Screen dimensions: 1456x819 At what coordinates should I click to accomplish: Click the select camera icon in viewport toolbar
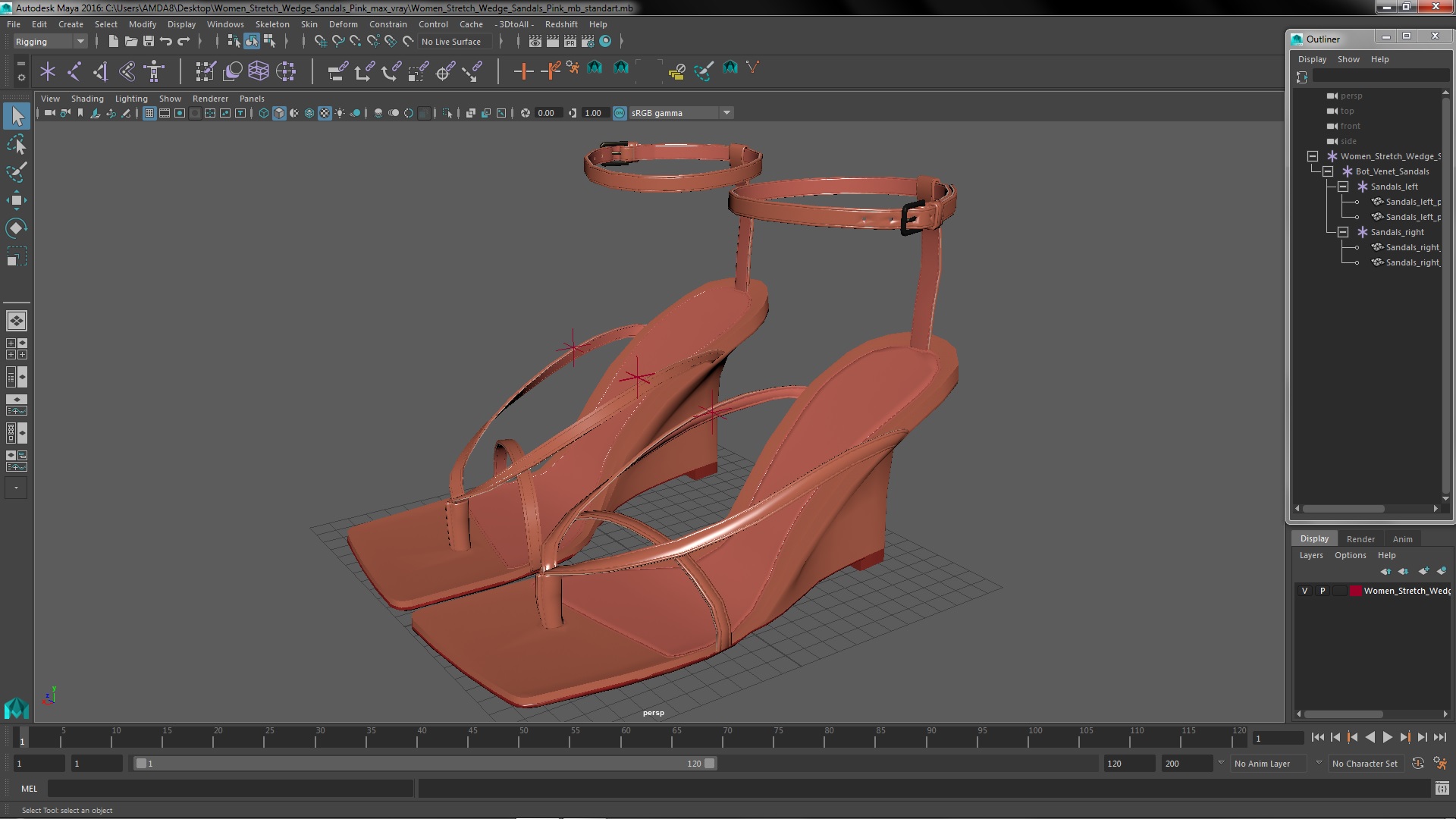[49, 113]
